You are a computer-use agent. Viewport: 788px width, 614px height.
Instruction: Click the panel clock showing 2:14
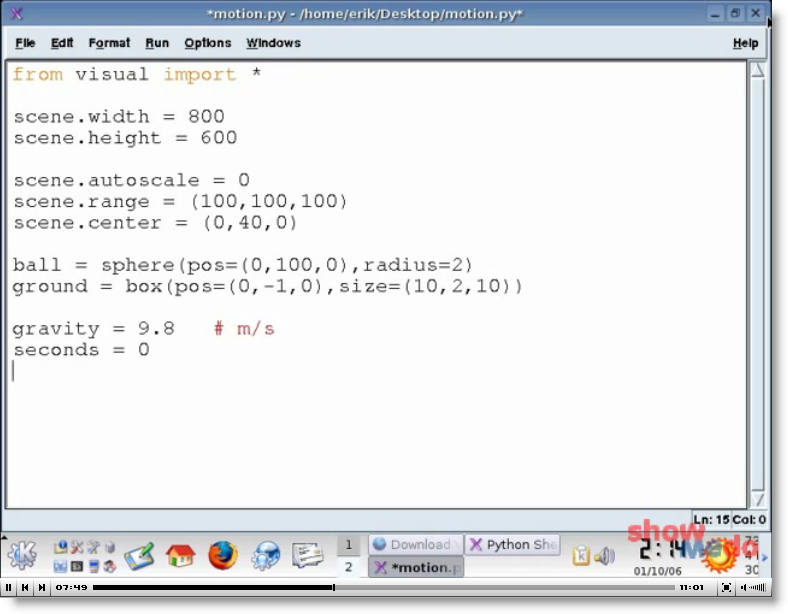[x=661, y=550]
